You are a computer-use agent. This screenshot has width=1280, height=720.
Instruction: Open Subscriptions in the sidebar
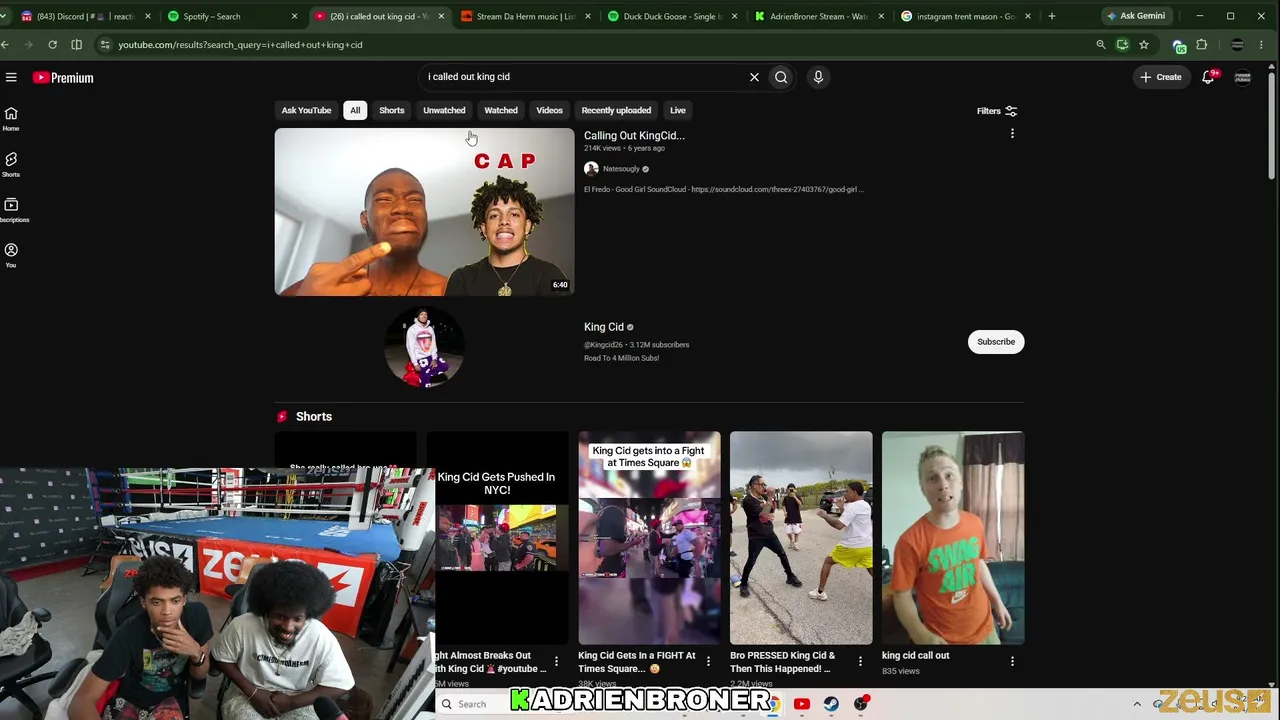coord(11,210)
